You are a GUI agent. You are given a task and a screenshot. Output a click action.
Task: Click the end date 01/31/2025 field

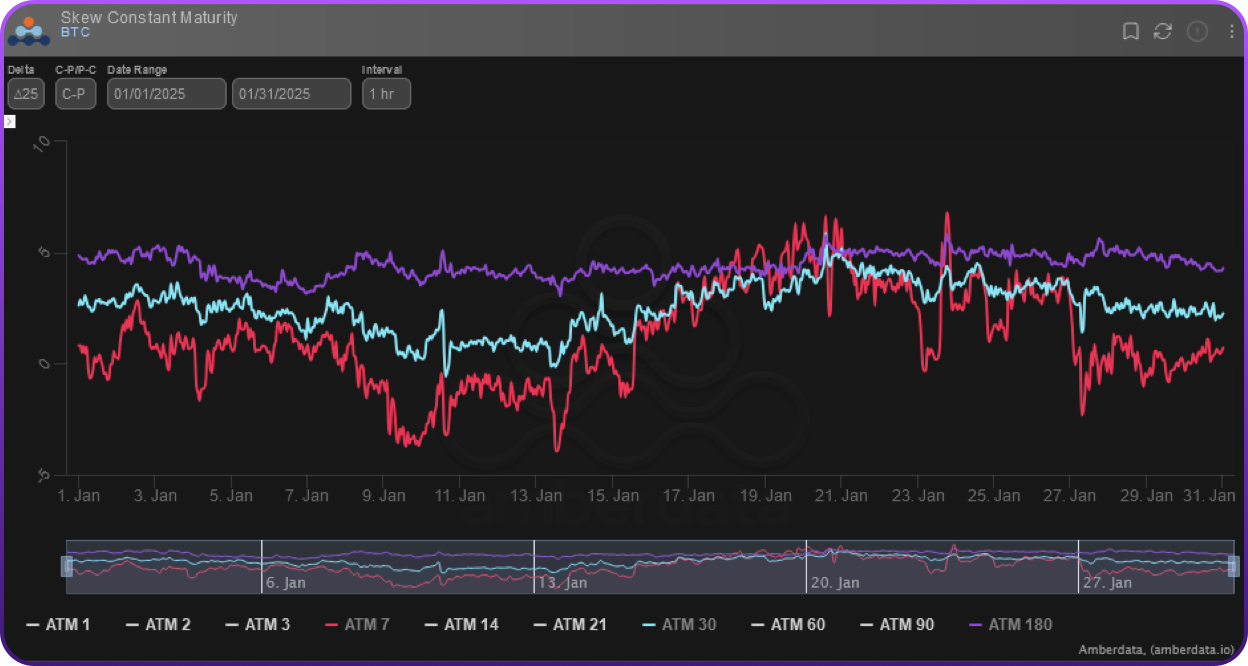291,94
